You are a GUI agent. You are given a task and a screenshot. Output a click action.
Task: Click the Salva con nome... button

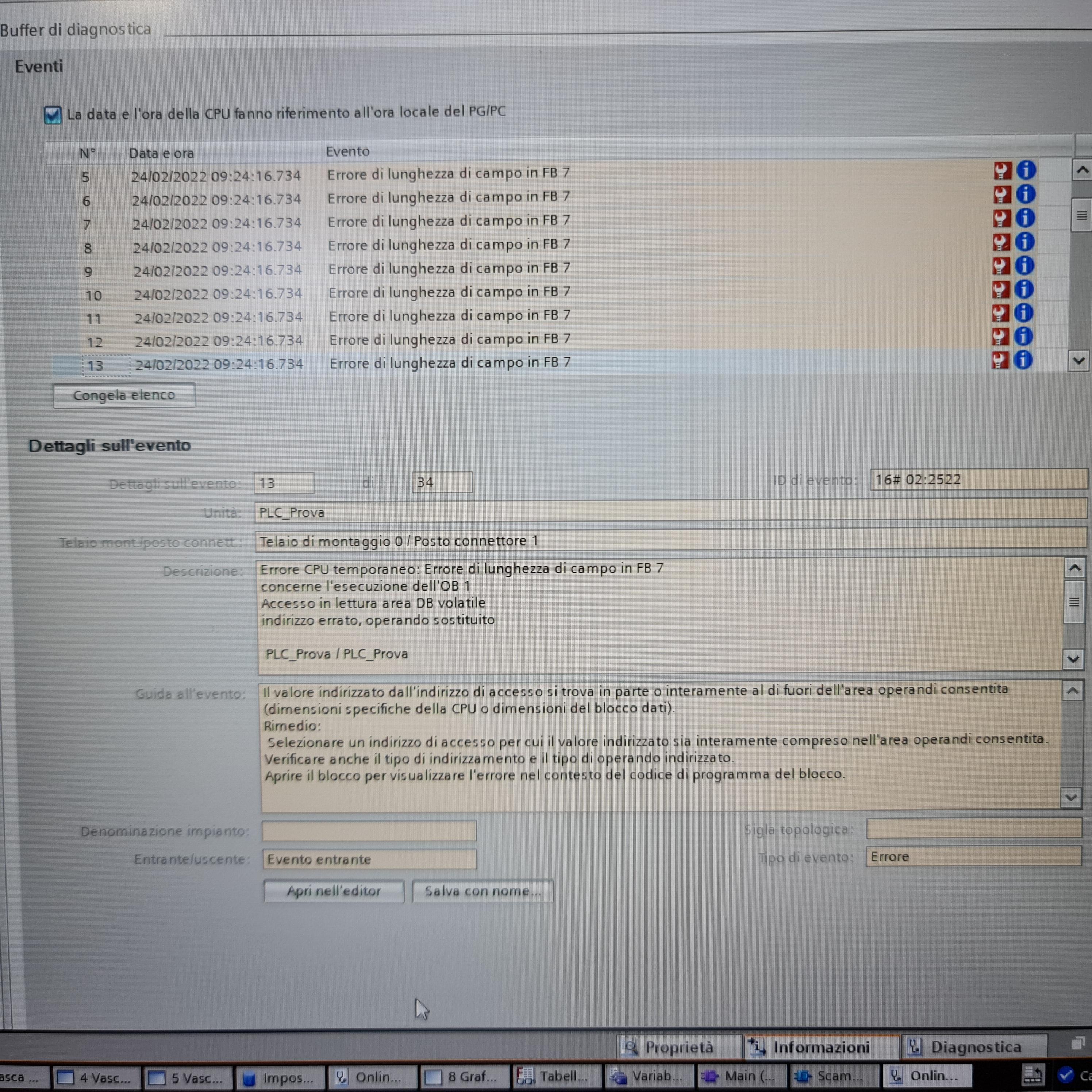pyautogui.click(x=483, y=891)
